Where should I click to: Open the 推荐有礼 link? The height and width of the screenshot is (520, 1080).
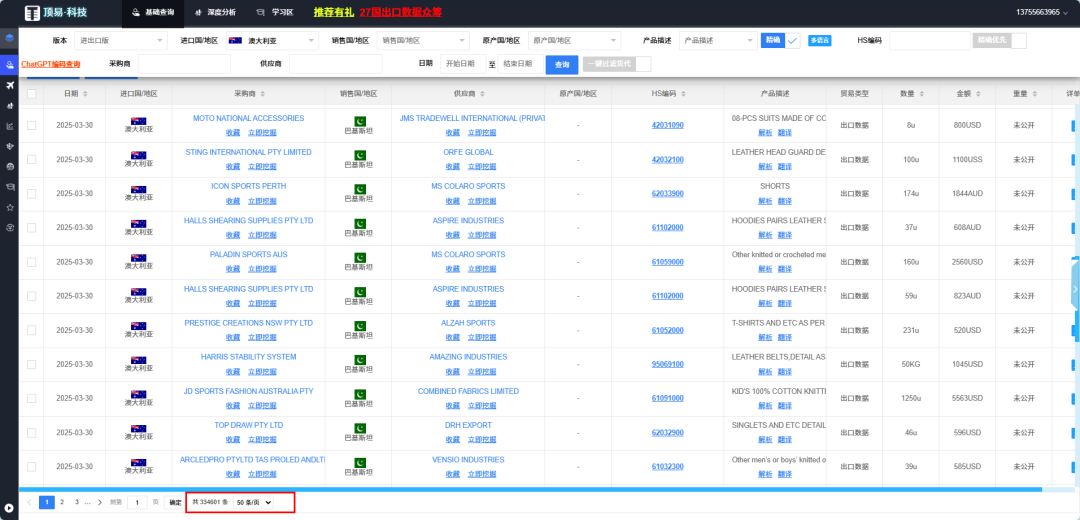[333, 12]
